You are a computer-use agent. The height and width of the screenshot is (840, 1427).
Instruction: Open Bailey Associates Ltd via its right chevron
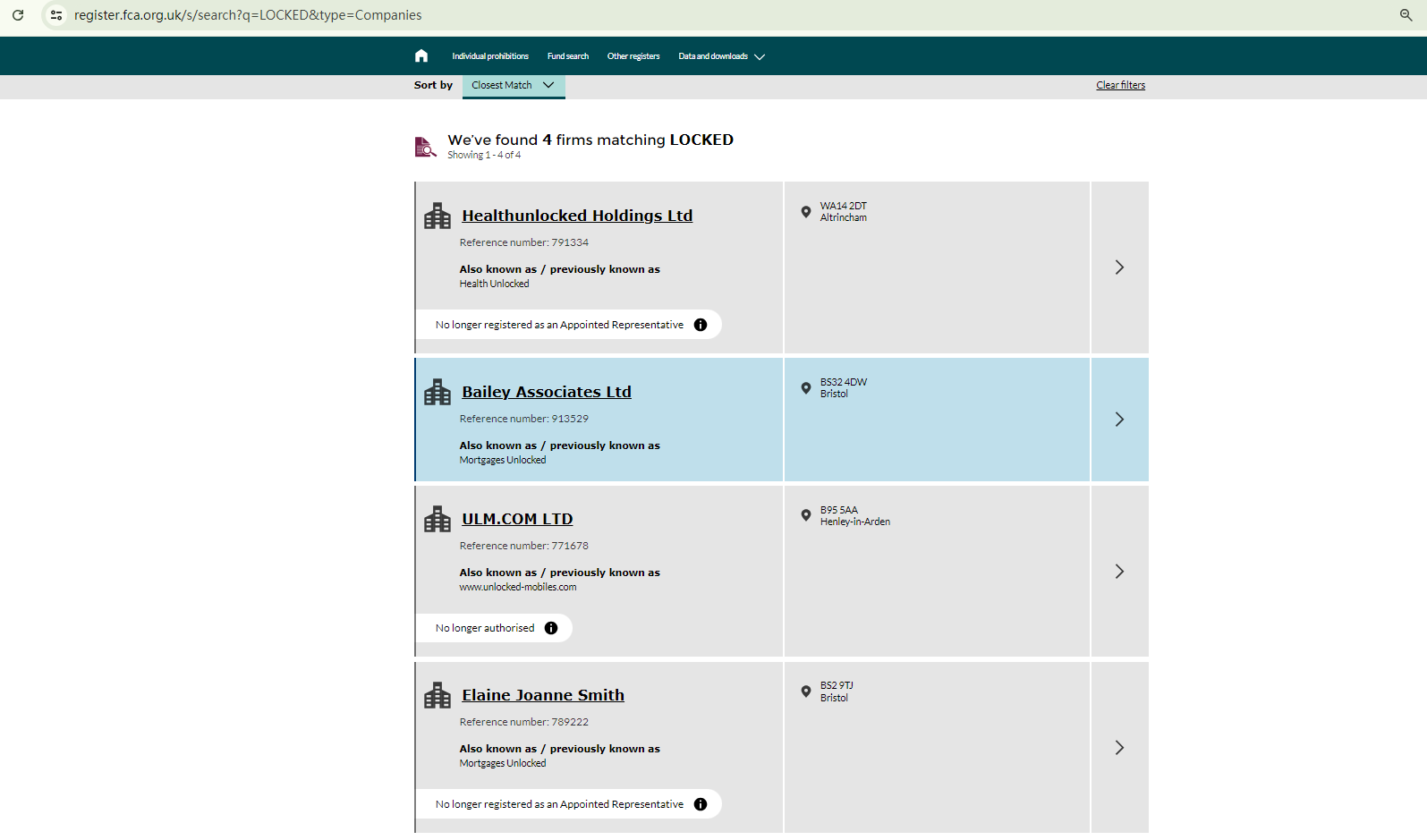pos(1119,420)
